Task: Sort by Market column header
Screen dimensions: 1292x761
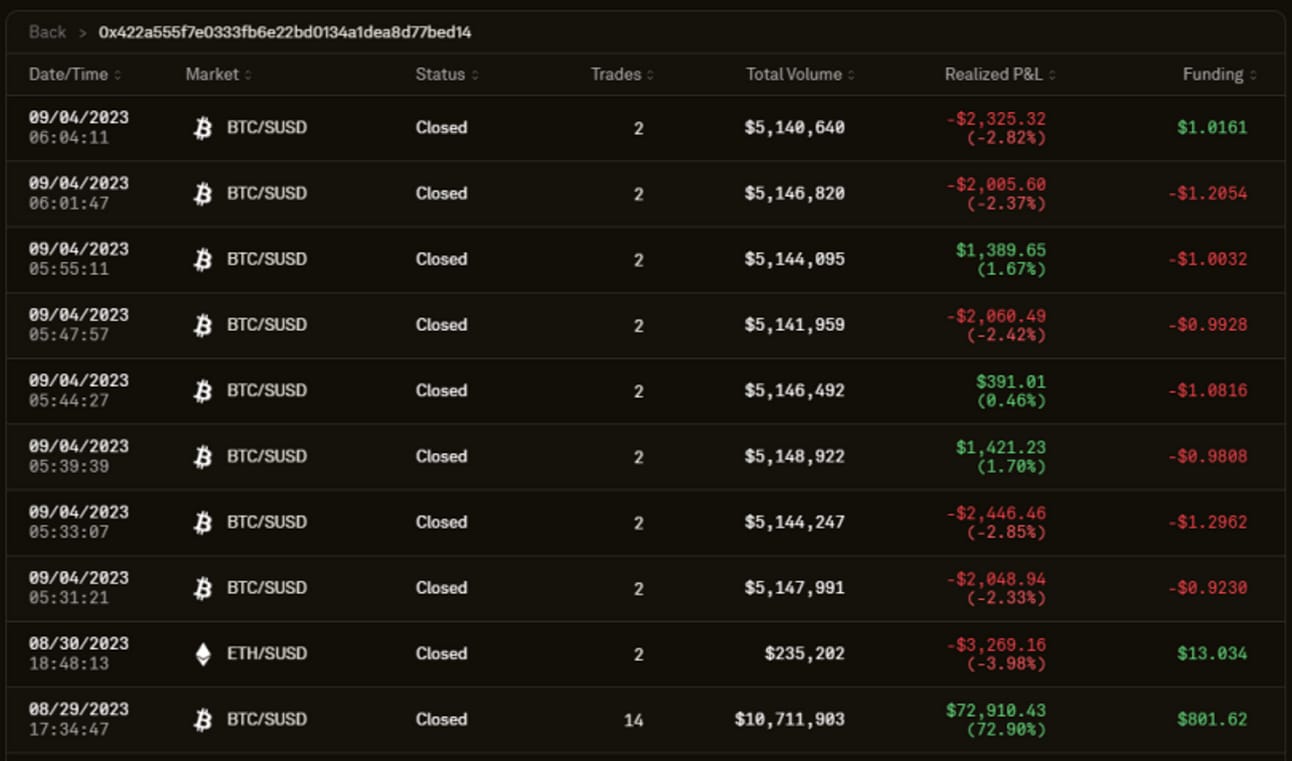Action: (x=219, y=74)
